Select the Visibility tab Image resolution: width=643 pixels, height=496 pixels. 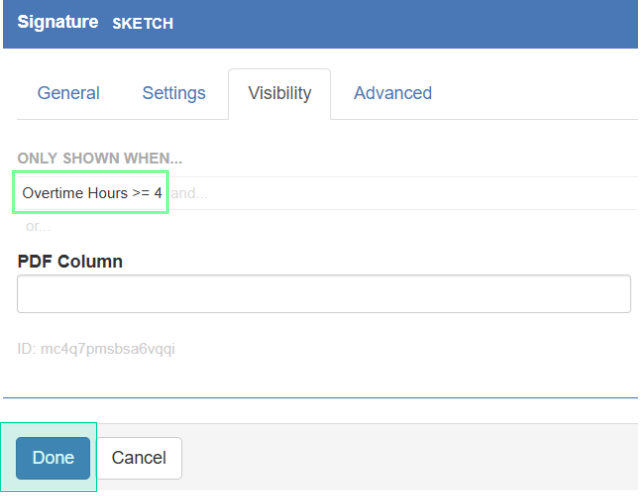click(280, 93)
